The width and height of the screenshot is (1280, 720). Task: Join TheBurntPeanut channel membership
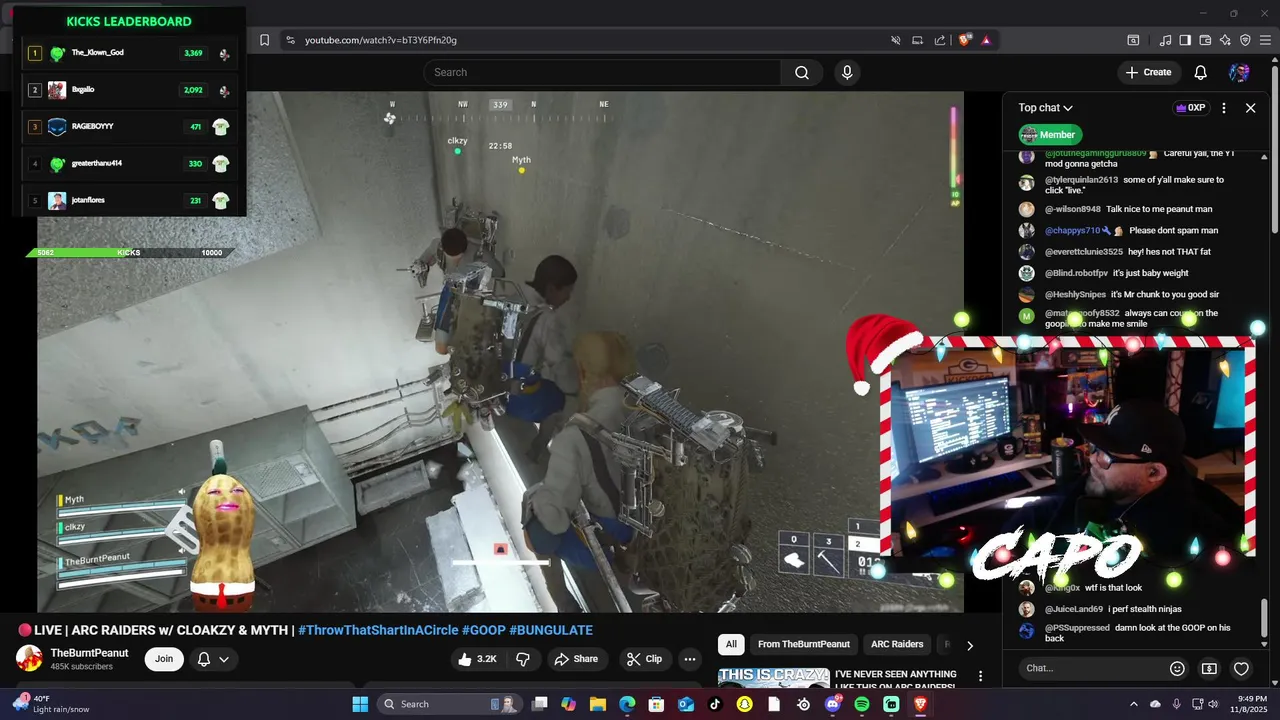tap(164, 659)
